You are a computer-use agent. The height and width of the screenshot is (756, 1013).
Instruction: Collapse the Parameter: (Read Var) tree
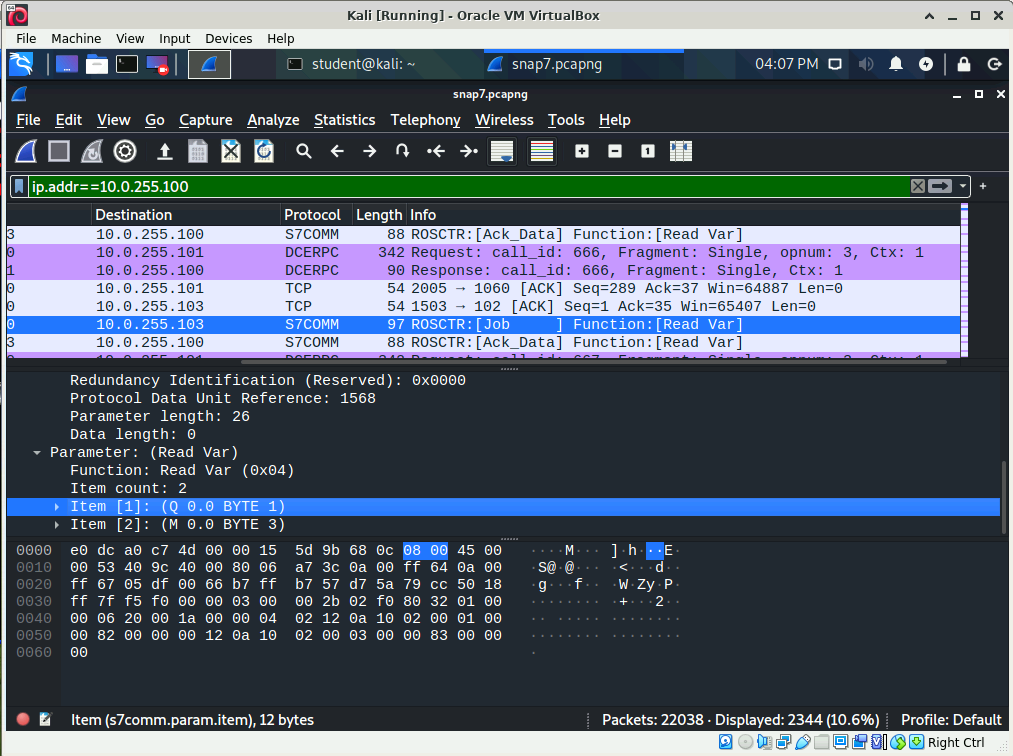(x=37, y=453)
